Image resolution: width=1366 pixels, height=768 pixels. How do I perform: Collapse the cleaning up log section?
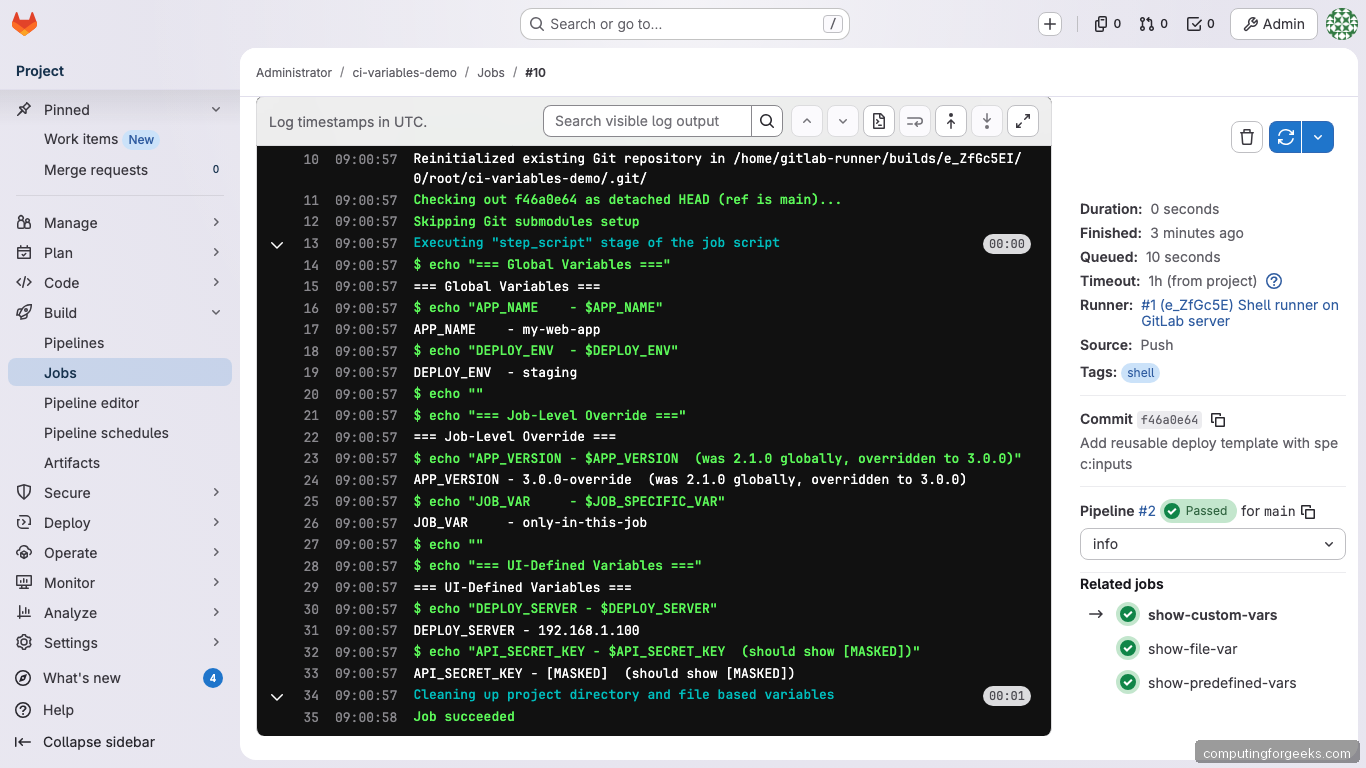pyautogui.click(x=277, y=695)
